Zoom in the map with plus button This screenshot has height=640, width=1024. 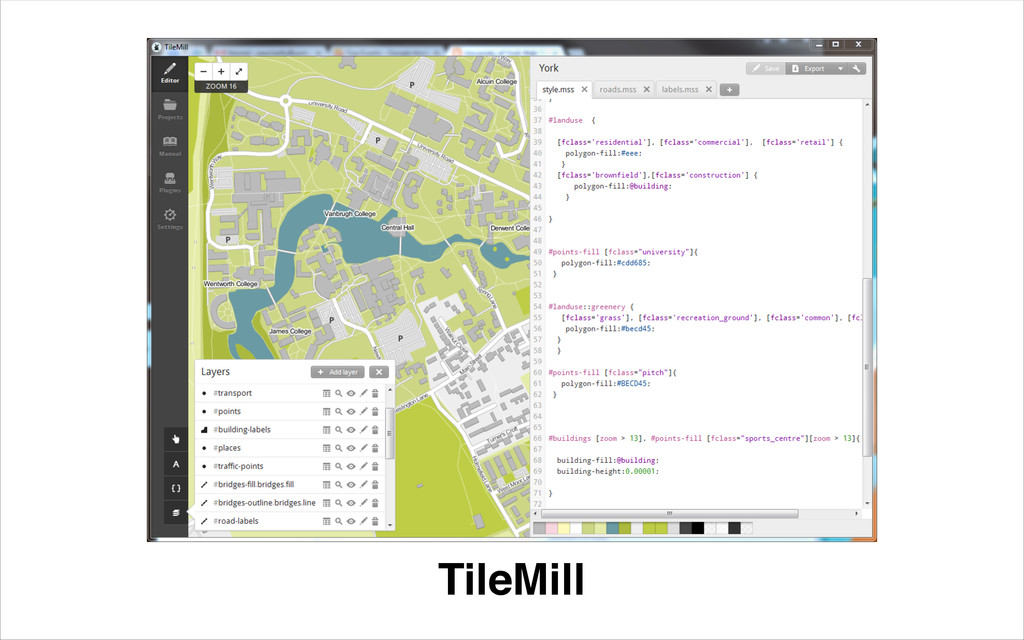click(x=221, y=72)
